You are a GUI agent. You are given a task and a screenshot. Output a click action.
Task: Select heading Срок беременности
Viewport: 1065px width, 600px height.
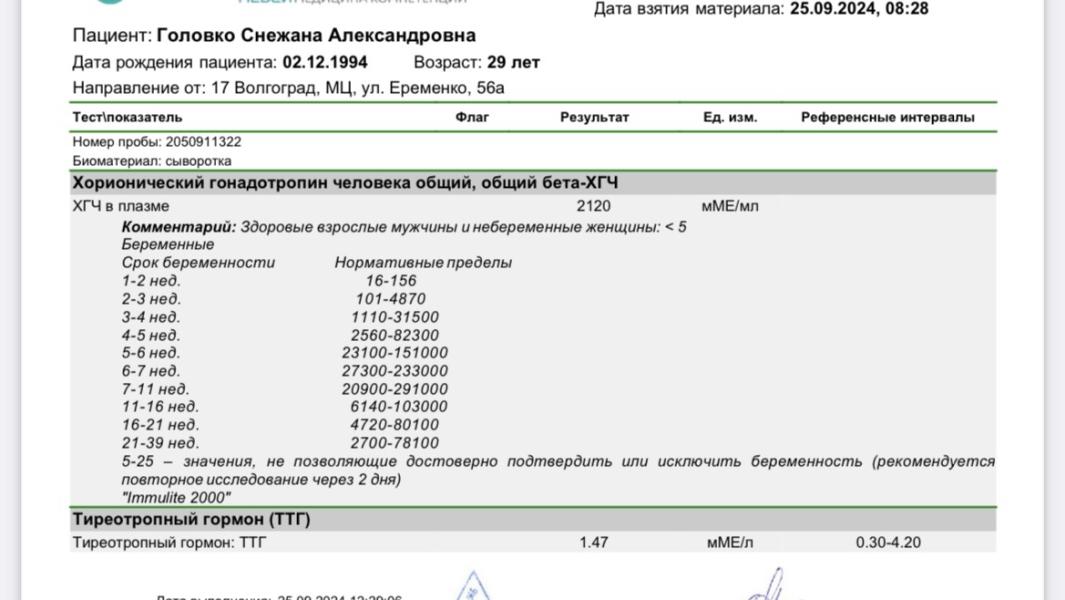point(198,262)
